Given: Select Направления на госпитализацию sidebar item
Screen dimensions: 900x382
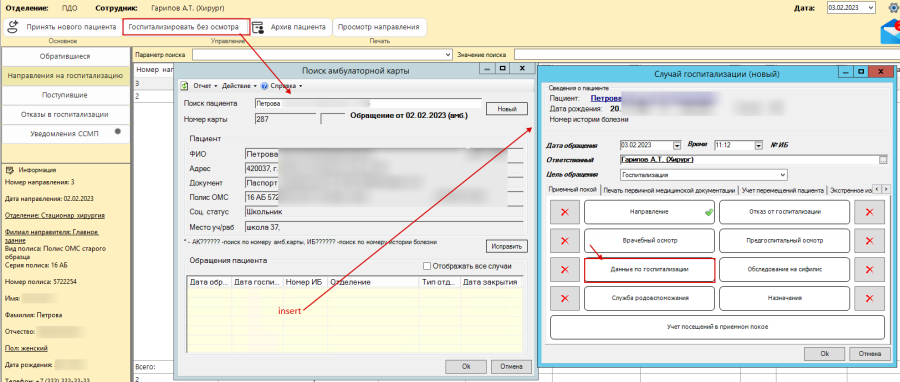Looking at the screenshot, I should (65, 76).
